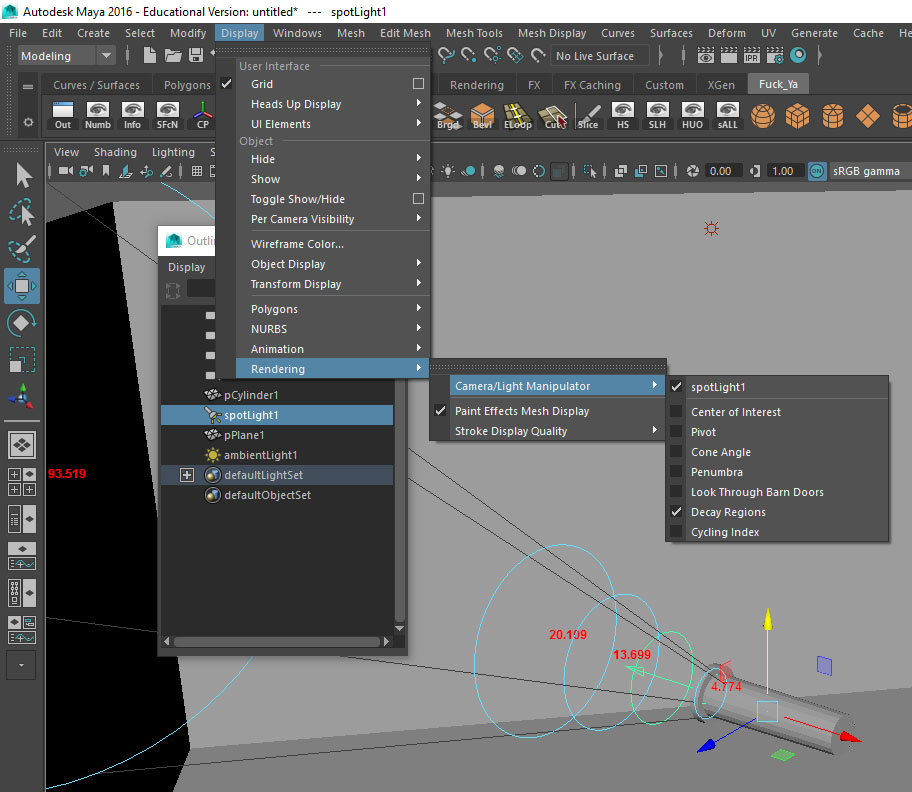Click No Live Surface field
The image size is (912, 792).
pos(599,56)
